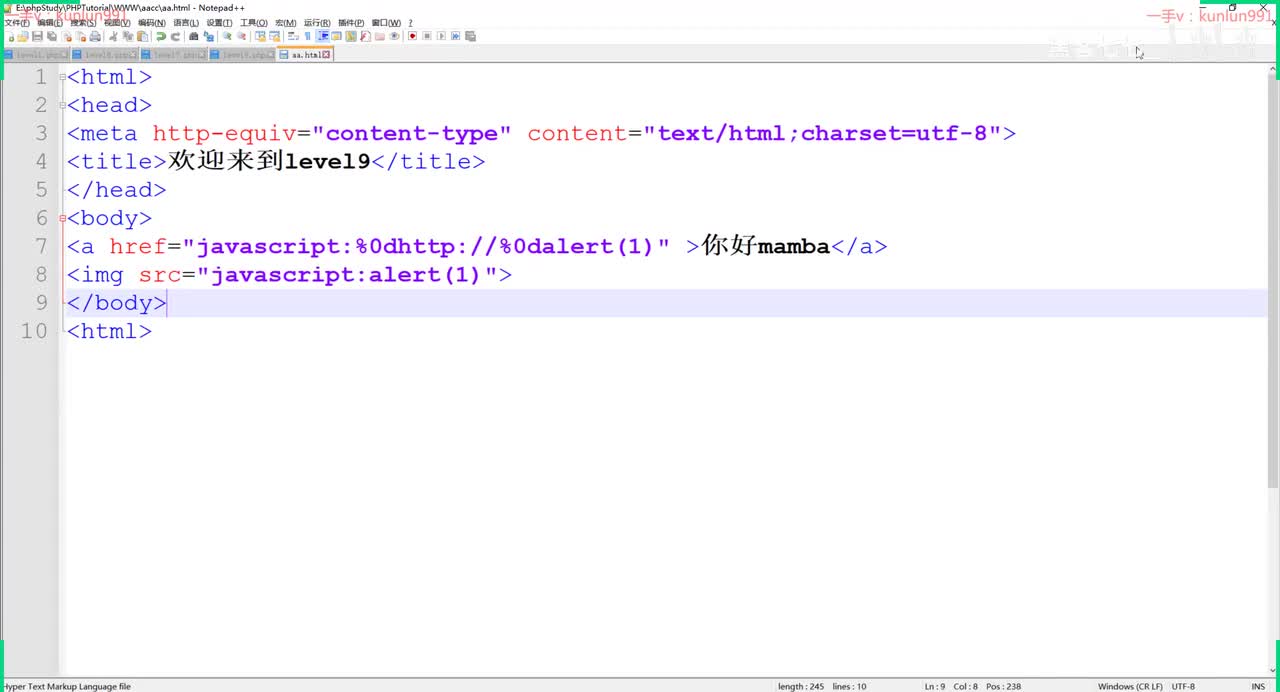
Task: Select the aa.html tab
Action: pyautogui.click(x=305, y=54)
